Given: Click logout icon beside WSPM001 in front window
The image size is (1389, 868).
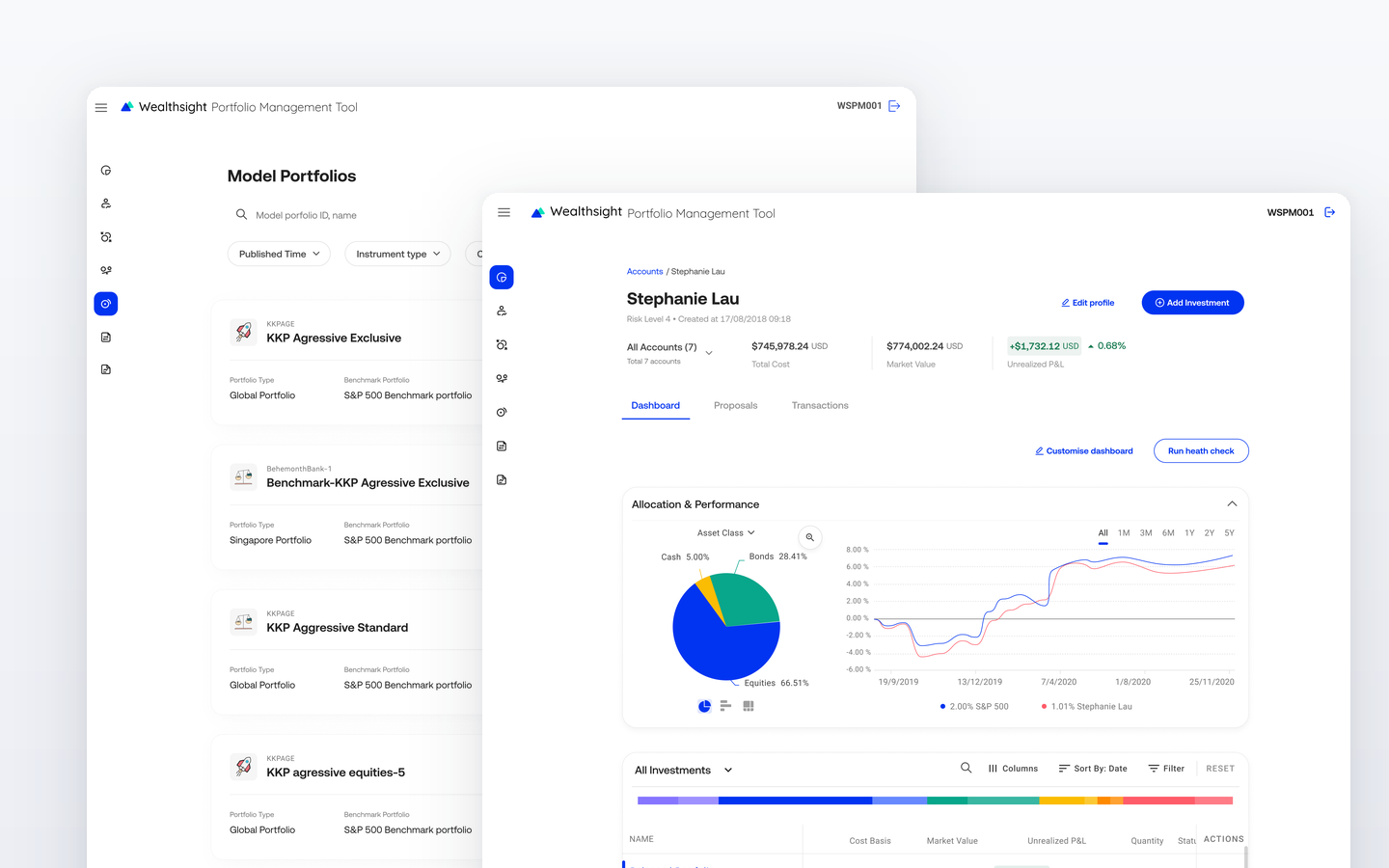Looking at the screenshot, I should 1329,212.
